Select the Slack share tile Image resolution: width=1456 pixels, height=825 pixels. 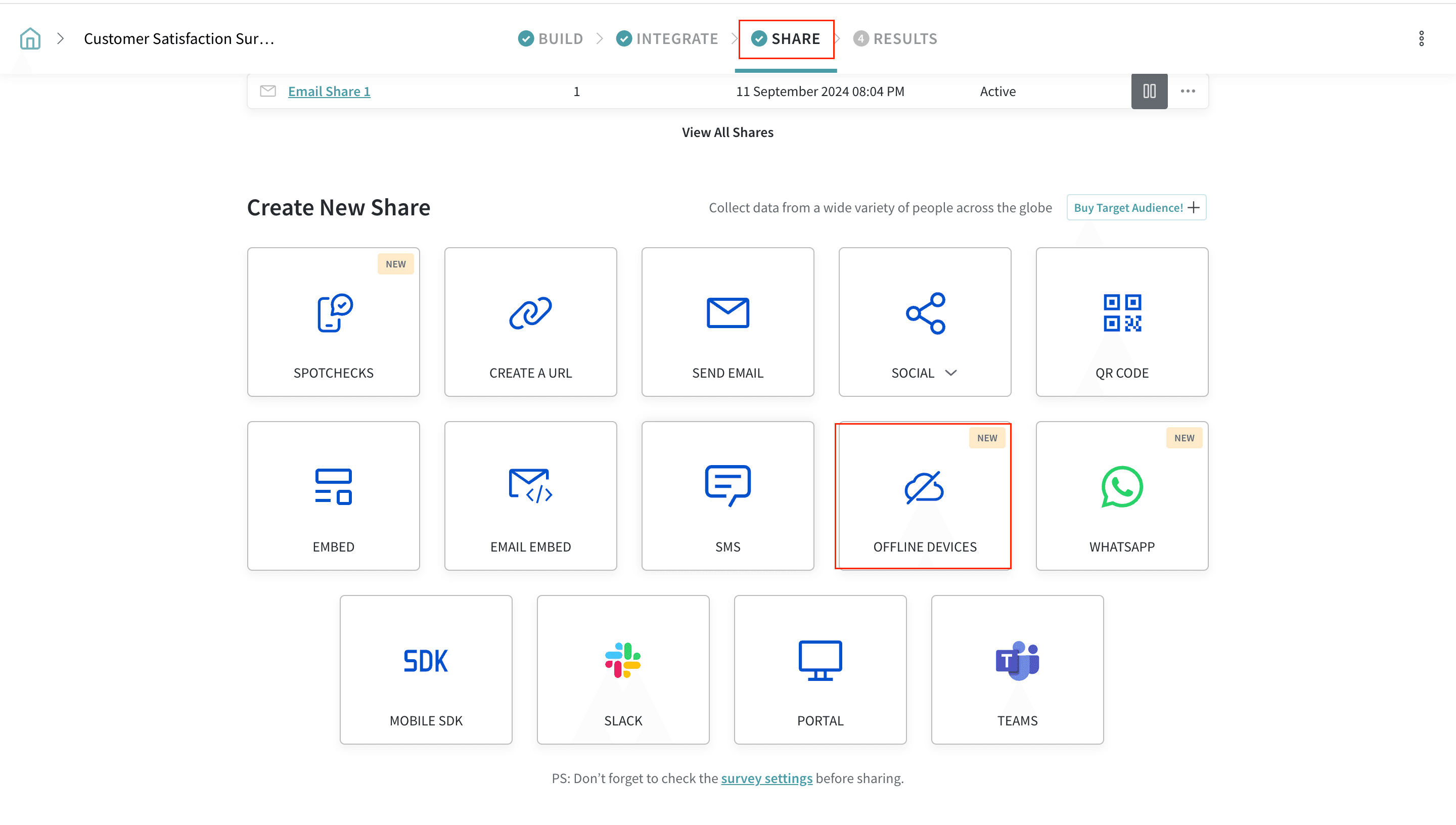click(623, 670)
